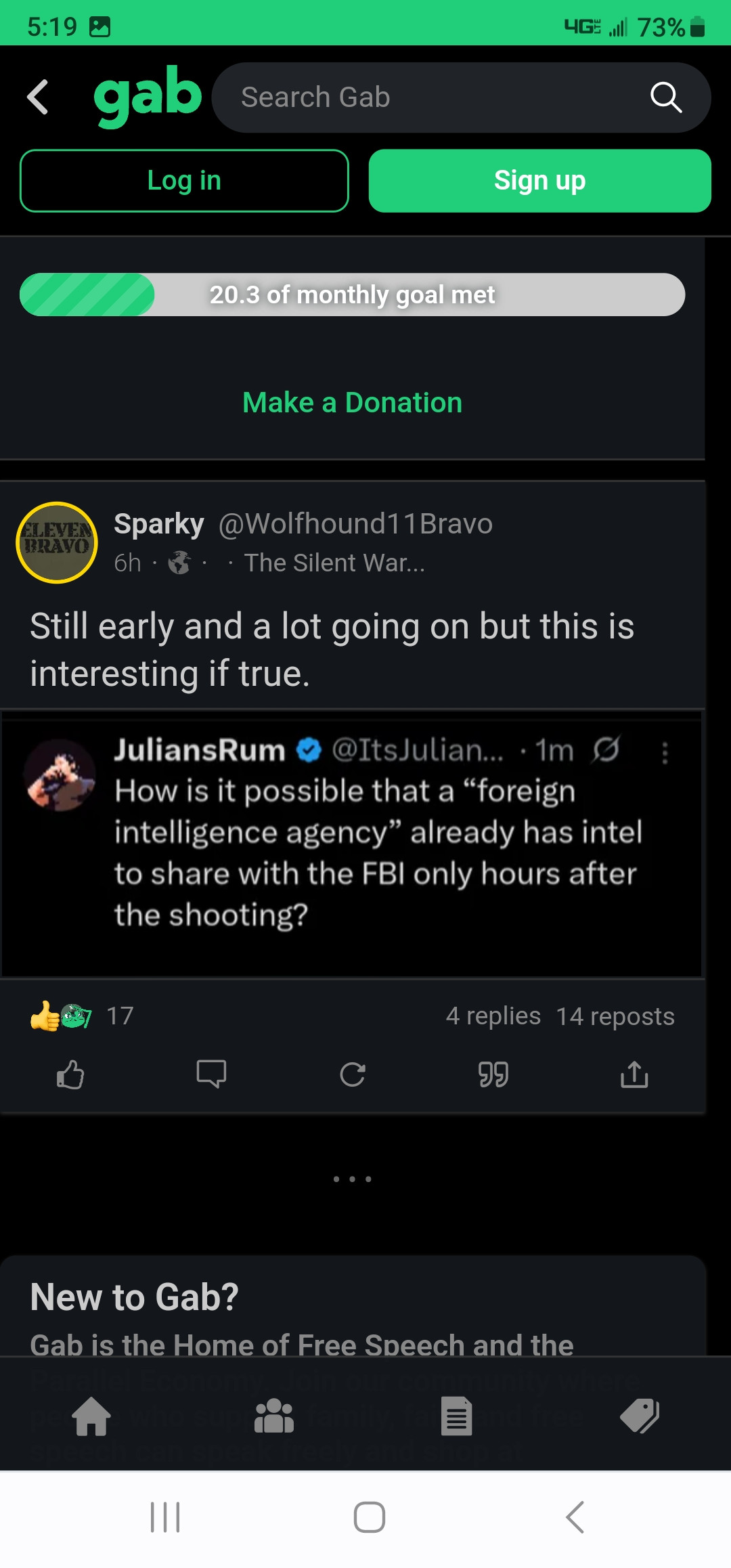
Task: Repost Sparky's post
Action: pos(353,1074)
